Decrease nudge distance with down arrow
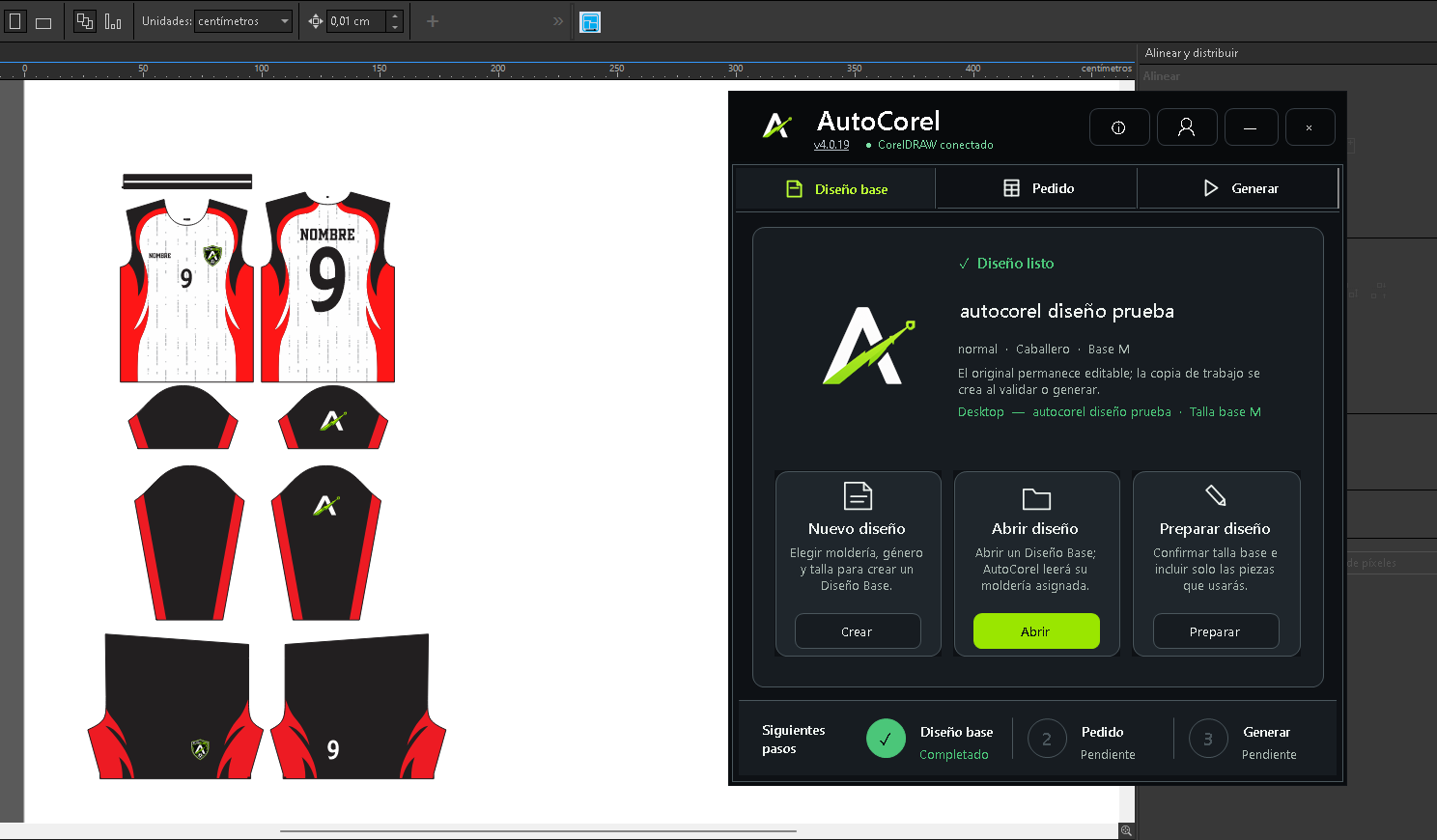1437x840 pixels. tap(395, 27)
